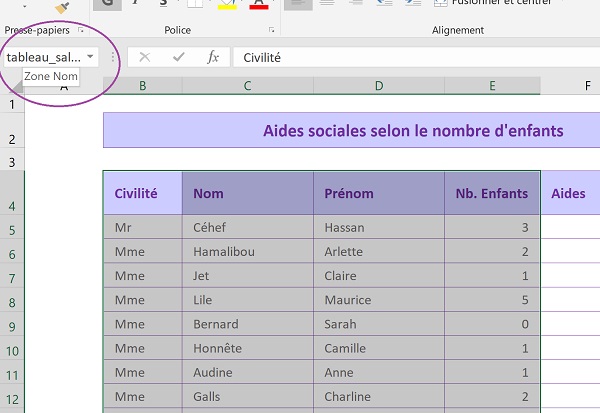Select the Format Painter brush icon
Image resolution: width=600 pixels, height=413 pixels.
[62, 7]
